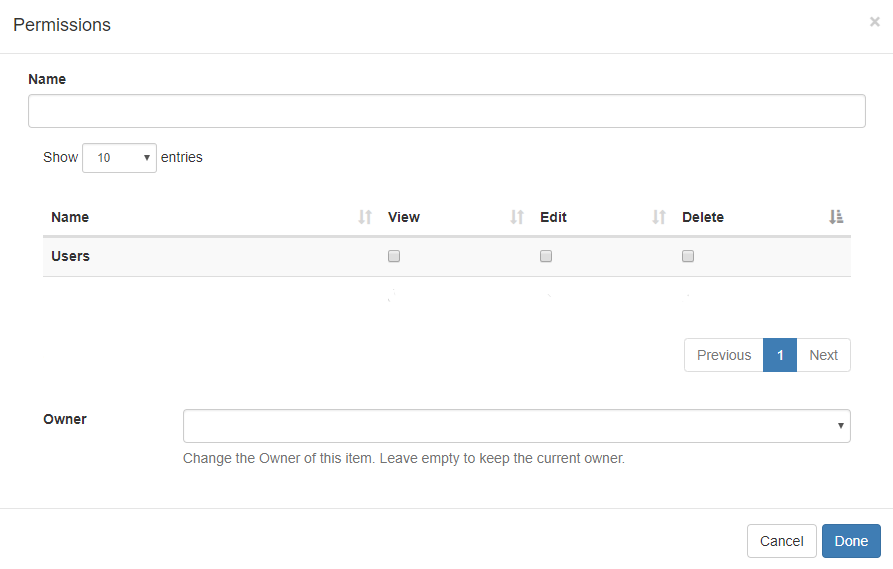893x569 pixels.
Task: Select page 1 in pagination
Action: (780, 355)
